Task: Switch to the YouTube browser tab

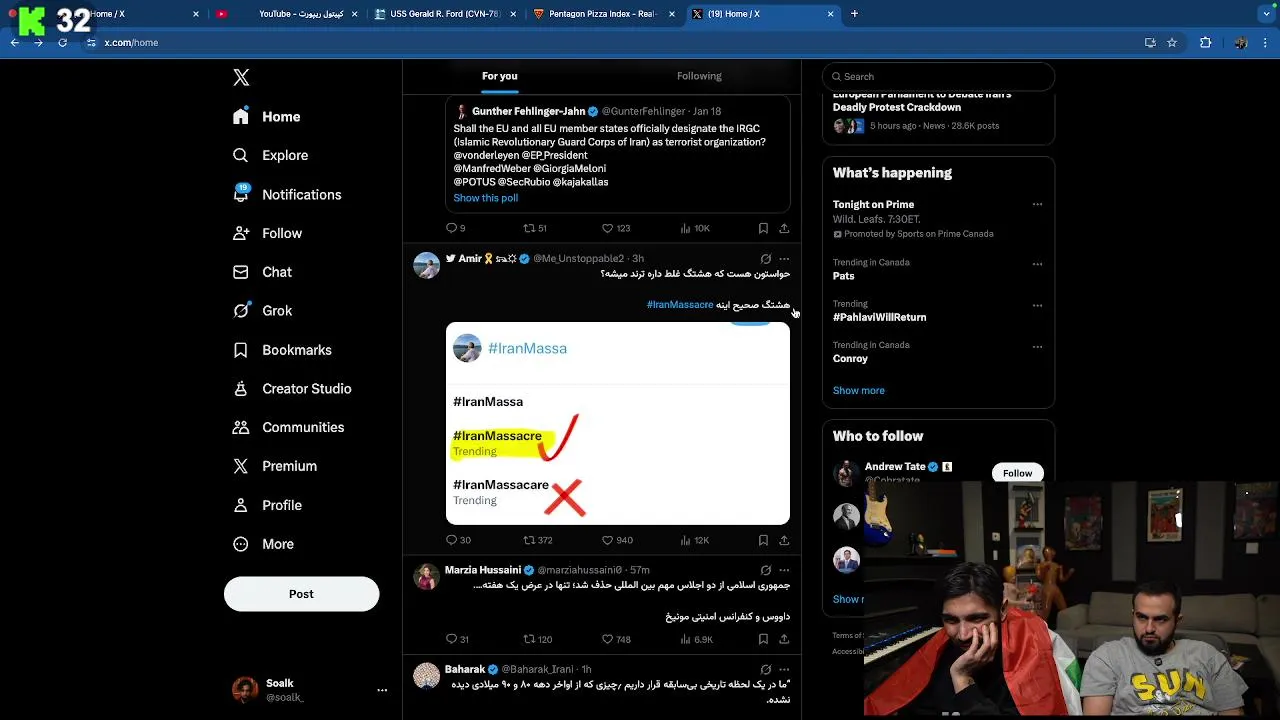Action: (x=288, y=14)
